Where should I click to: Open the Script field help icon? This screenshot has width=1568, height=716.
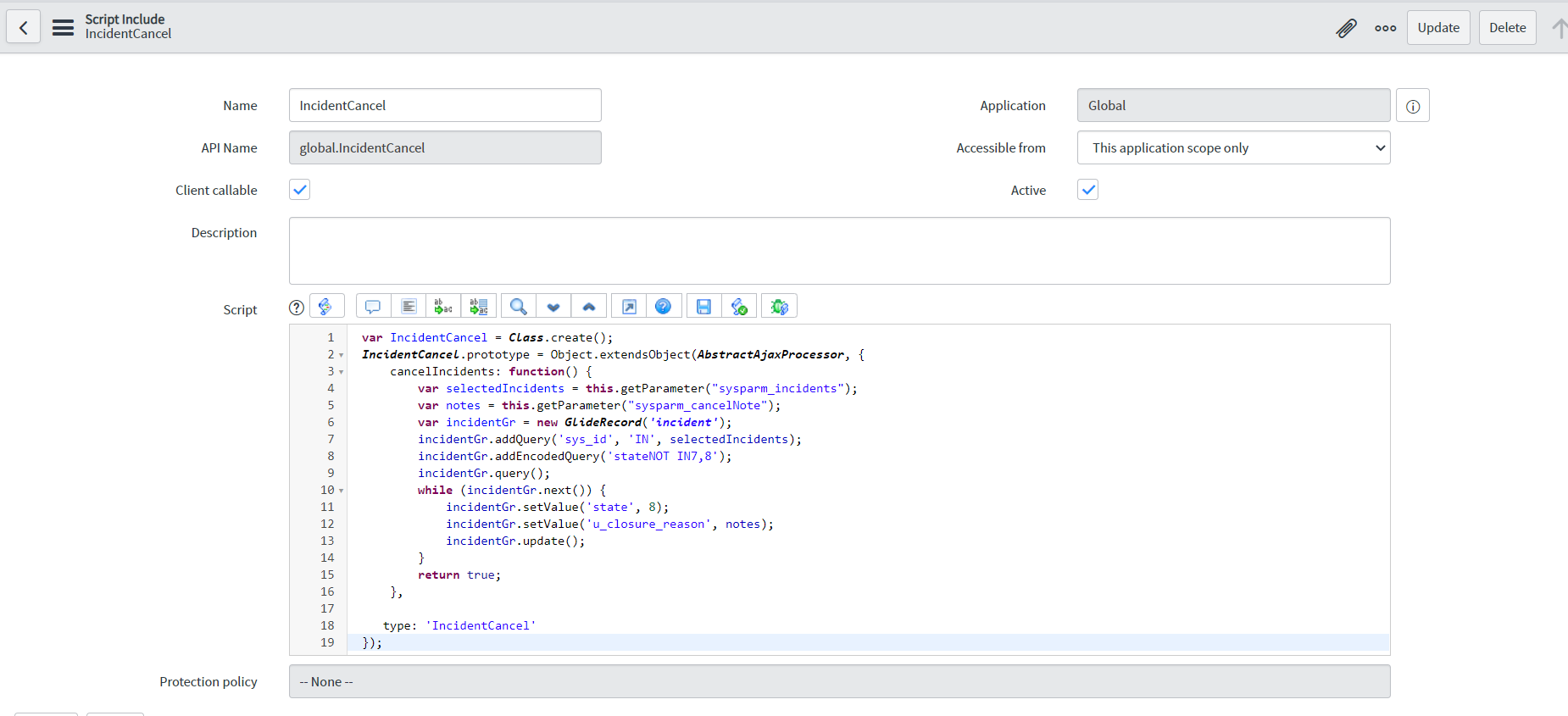[297, 308]
